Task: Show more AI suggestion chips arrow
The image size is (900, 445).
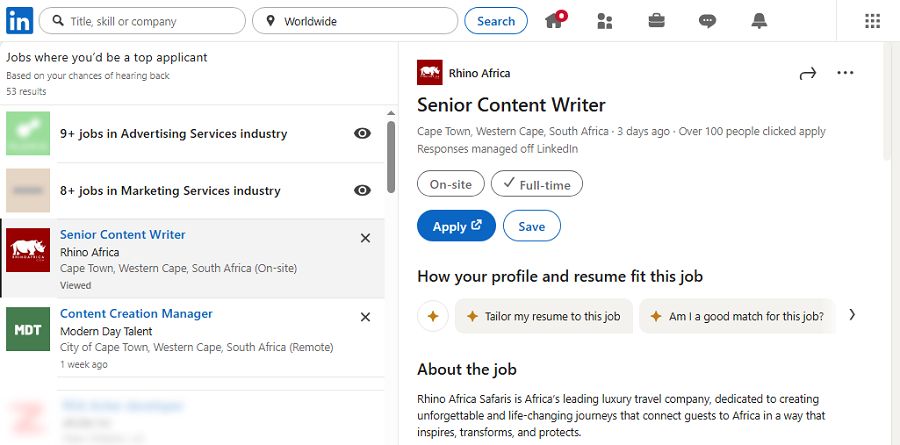Action: 852,315
